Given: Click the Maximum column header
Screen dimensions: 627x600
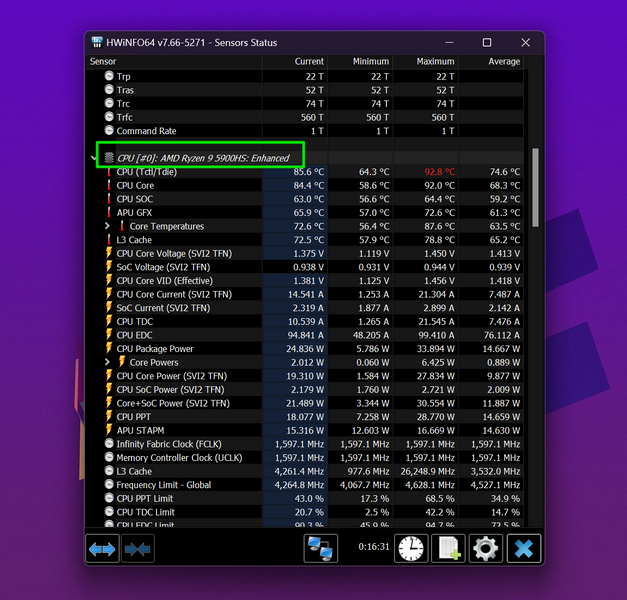Looking at the screenshot, I should (426, 62).
